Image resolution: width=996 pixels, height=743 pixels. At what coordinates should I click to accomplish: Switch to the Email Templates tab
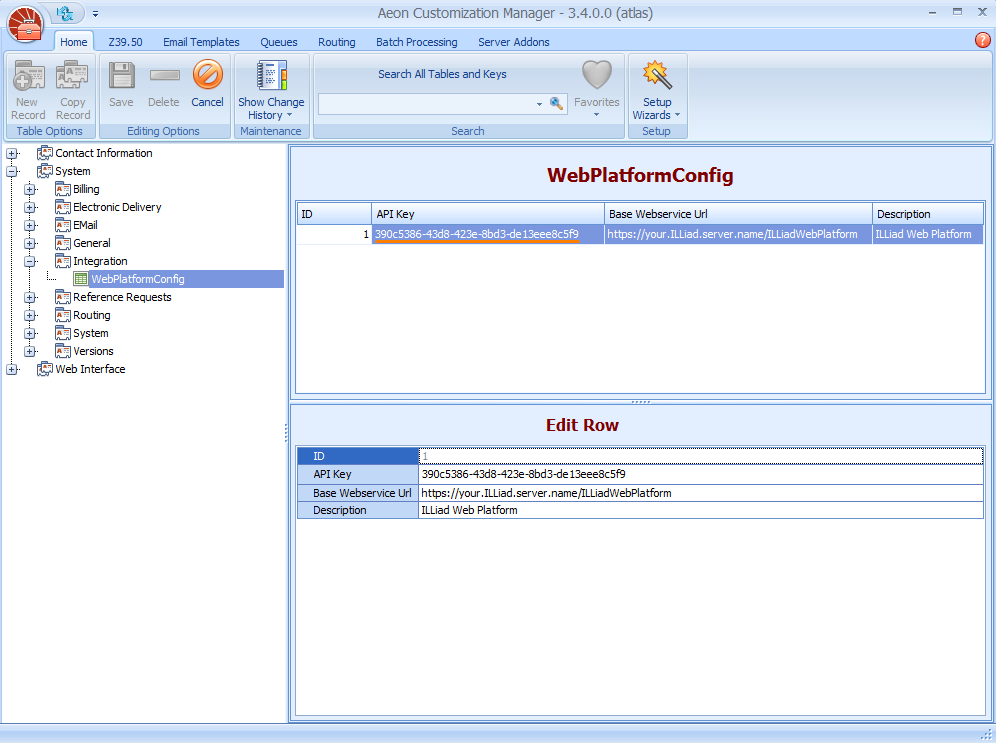201,42
